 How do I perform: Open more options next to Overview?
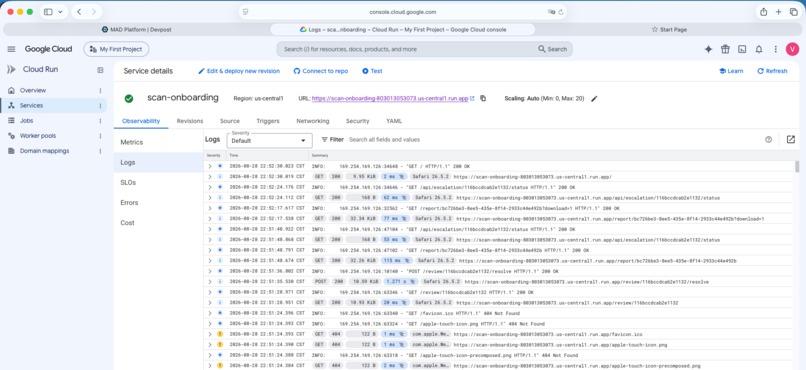point(100,90)
